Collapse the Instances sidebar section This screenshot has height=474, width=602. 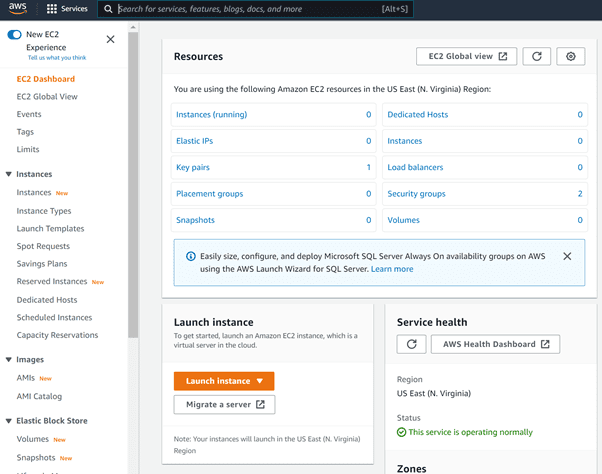point(8,174)
